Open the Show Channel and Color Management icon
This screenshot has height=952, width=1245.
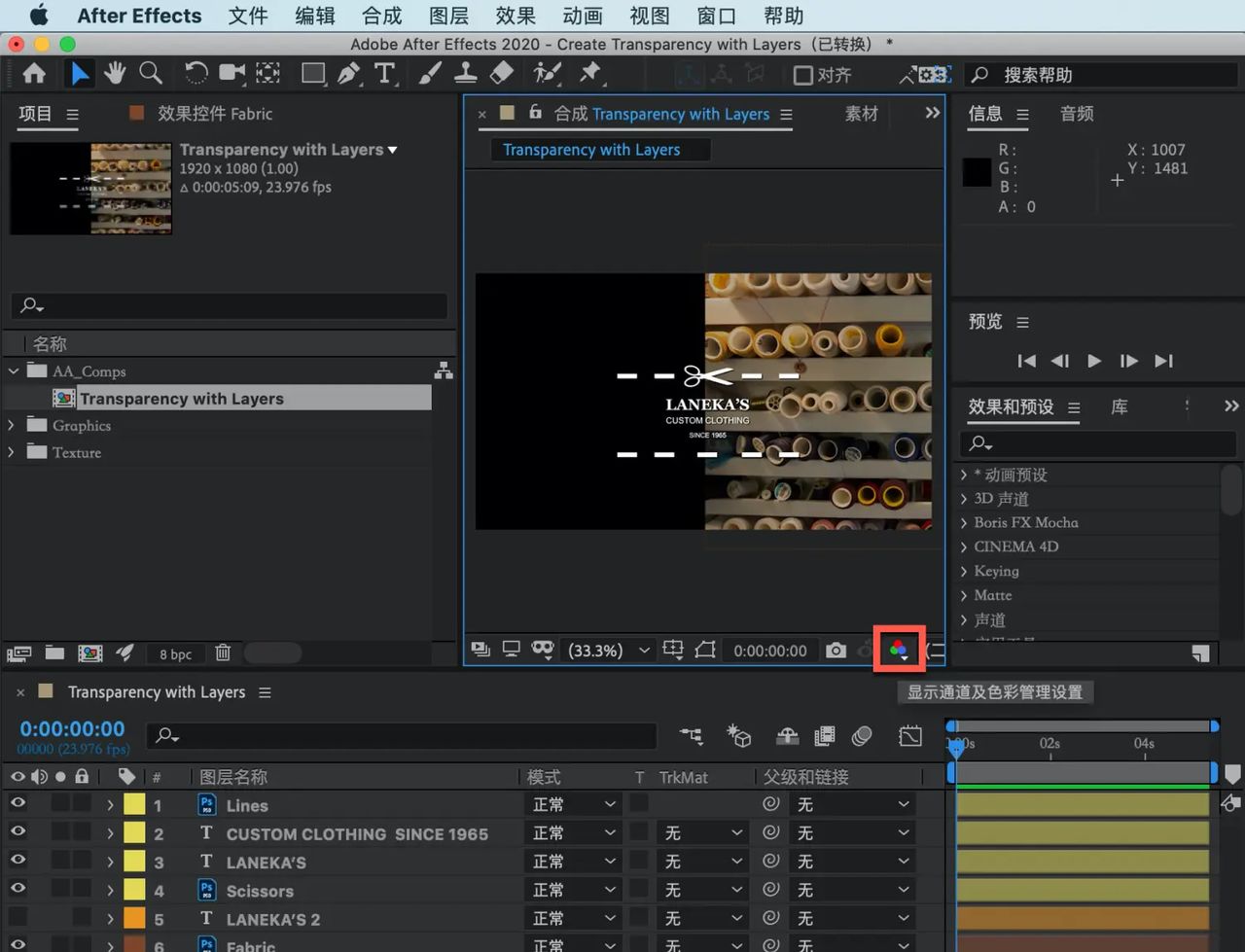pyautogui.click(x=897, y=650)
